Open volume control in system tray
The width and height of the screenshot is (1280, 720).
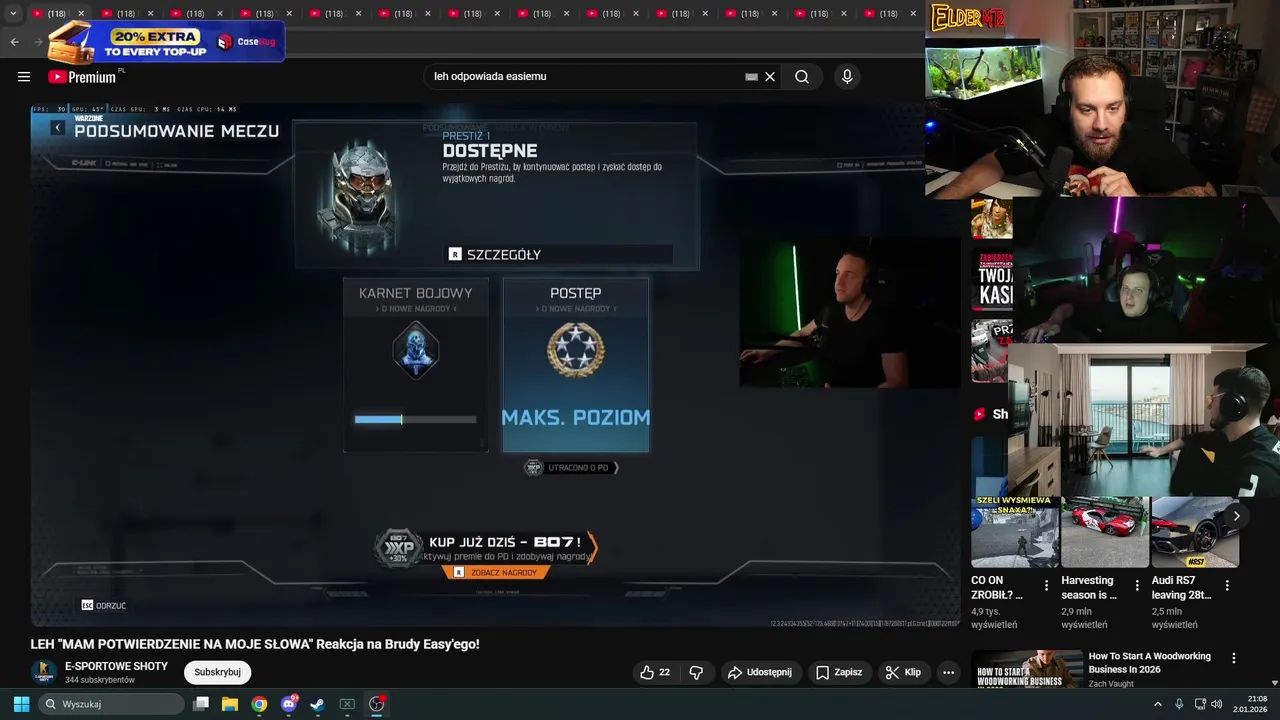coord(1217,704)
